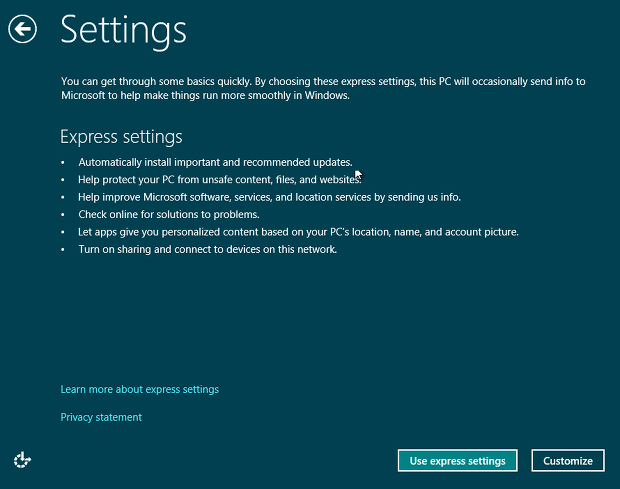Select the Settings page title
This screenshot has height=489, width=620.
pos(123,31)
